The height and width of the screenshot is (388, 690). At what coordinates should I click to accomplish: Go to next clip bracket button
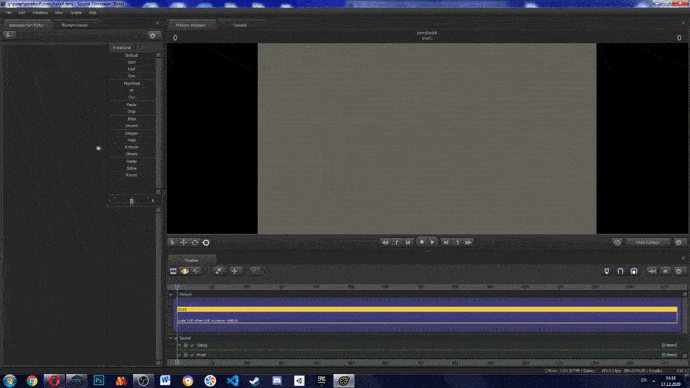click(x=457, y=242)
